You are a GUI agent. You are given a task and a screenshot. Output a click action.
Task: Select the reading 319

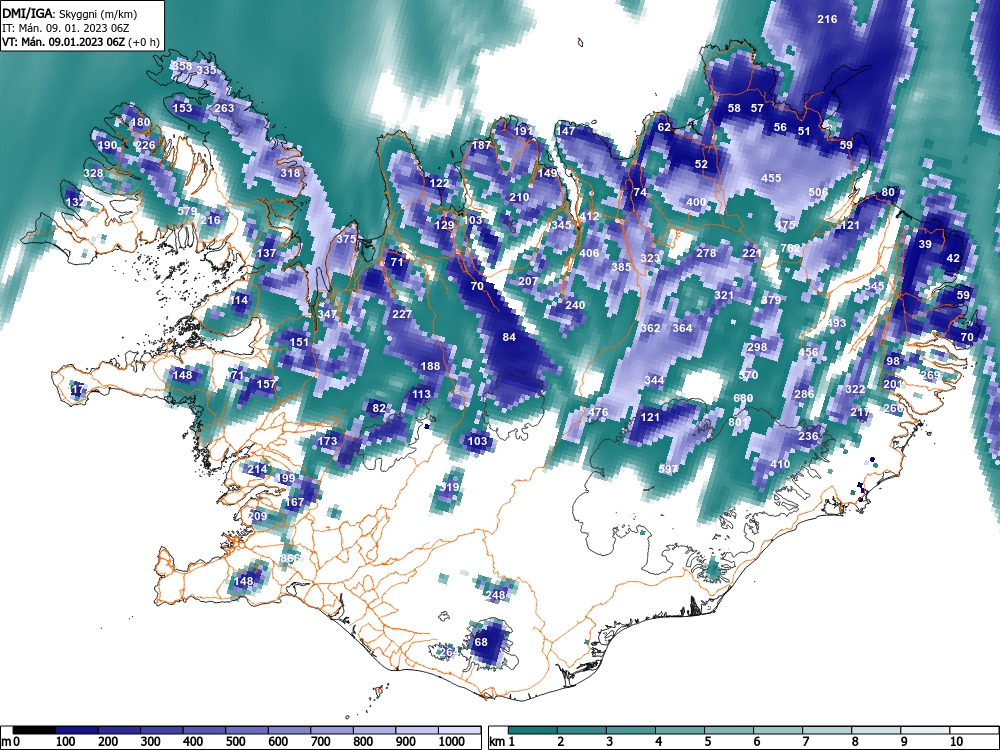point(450,487)
